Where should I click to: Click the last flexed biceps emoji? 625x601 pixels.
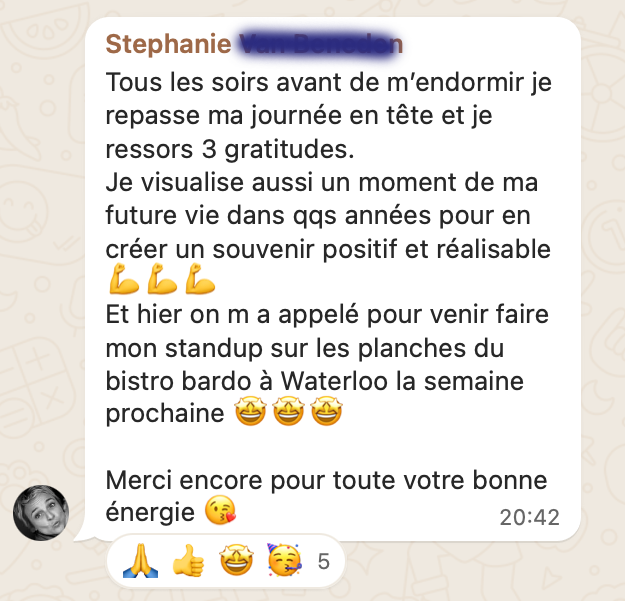tap(200, 279)
